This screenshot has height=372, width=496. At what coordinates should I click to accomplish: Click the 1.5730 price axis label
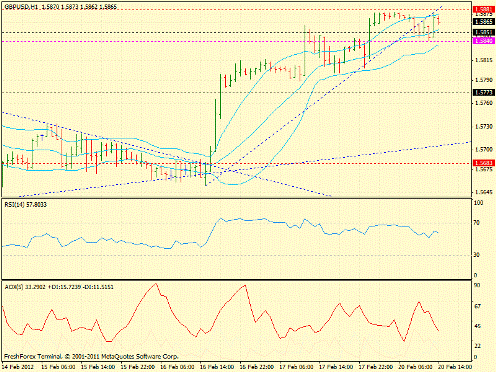coord(483,127)
